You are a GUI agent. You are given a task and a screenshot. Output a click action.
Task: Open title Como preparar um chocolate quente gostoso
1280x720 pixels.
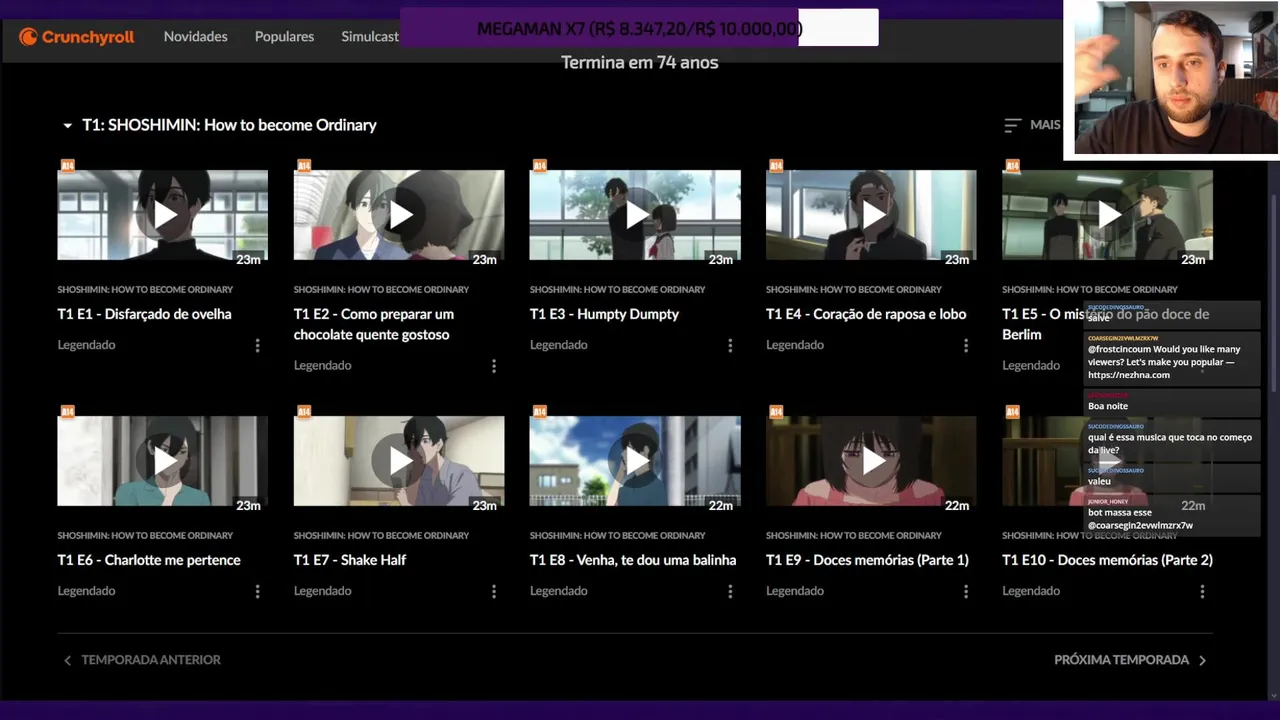pyautogui.click(x=374, y=324)
